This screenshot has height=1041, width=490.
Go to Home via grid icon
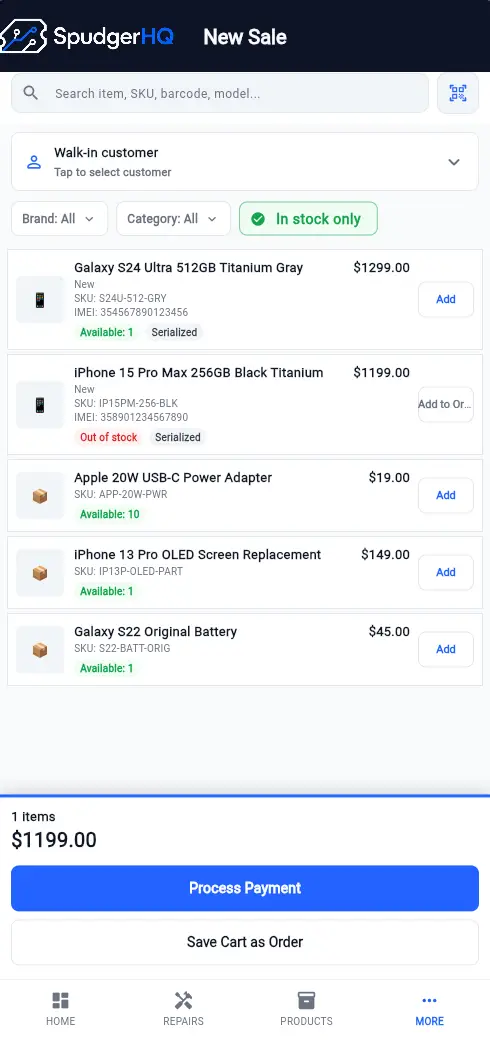[x=60, y=1001]
